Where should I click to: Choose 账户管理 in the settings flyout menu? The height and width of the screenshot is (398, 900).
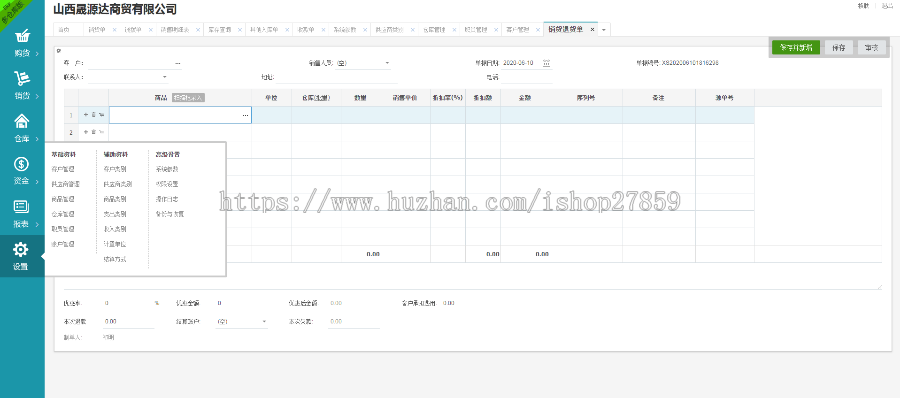pyautogui.click(x=63, y=244)
